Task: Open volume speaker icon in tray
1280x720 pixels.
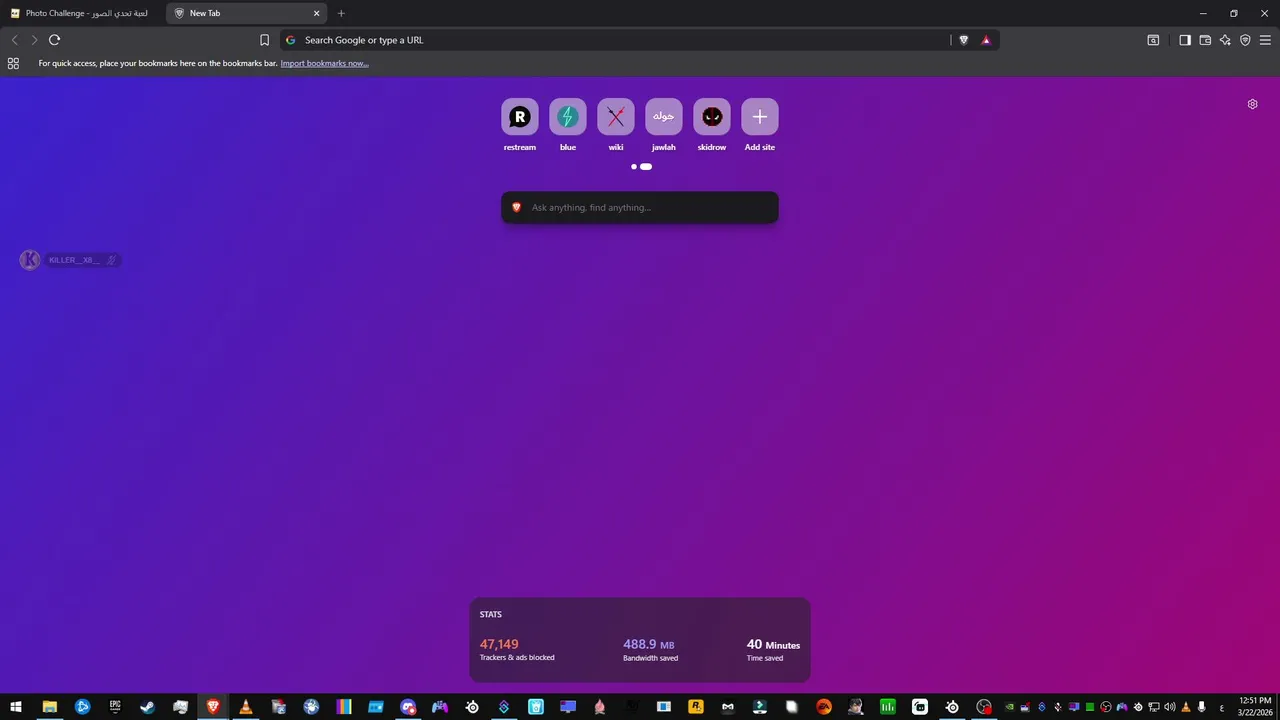Action: [1169, 707]
